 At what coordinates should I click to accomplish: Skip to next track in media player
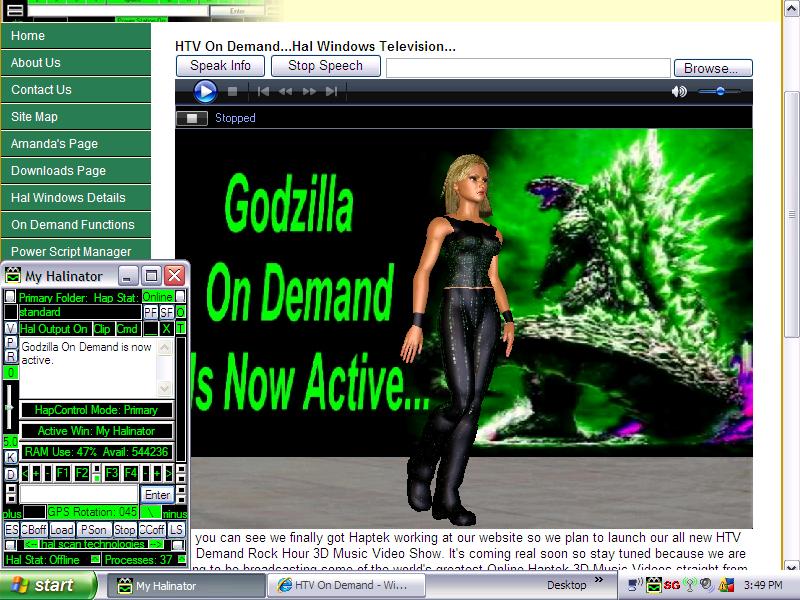(x=332, y=91)
